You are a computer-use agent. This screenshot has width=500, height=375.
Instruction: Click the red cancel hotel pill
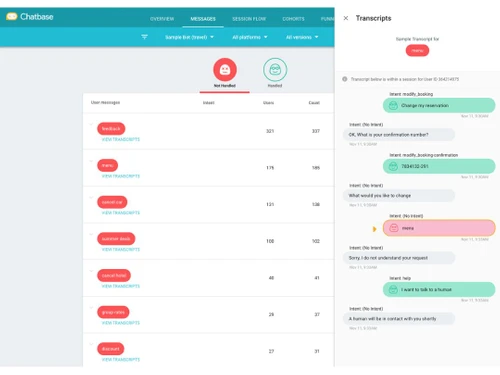click(x=114, y=275)
